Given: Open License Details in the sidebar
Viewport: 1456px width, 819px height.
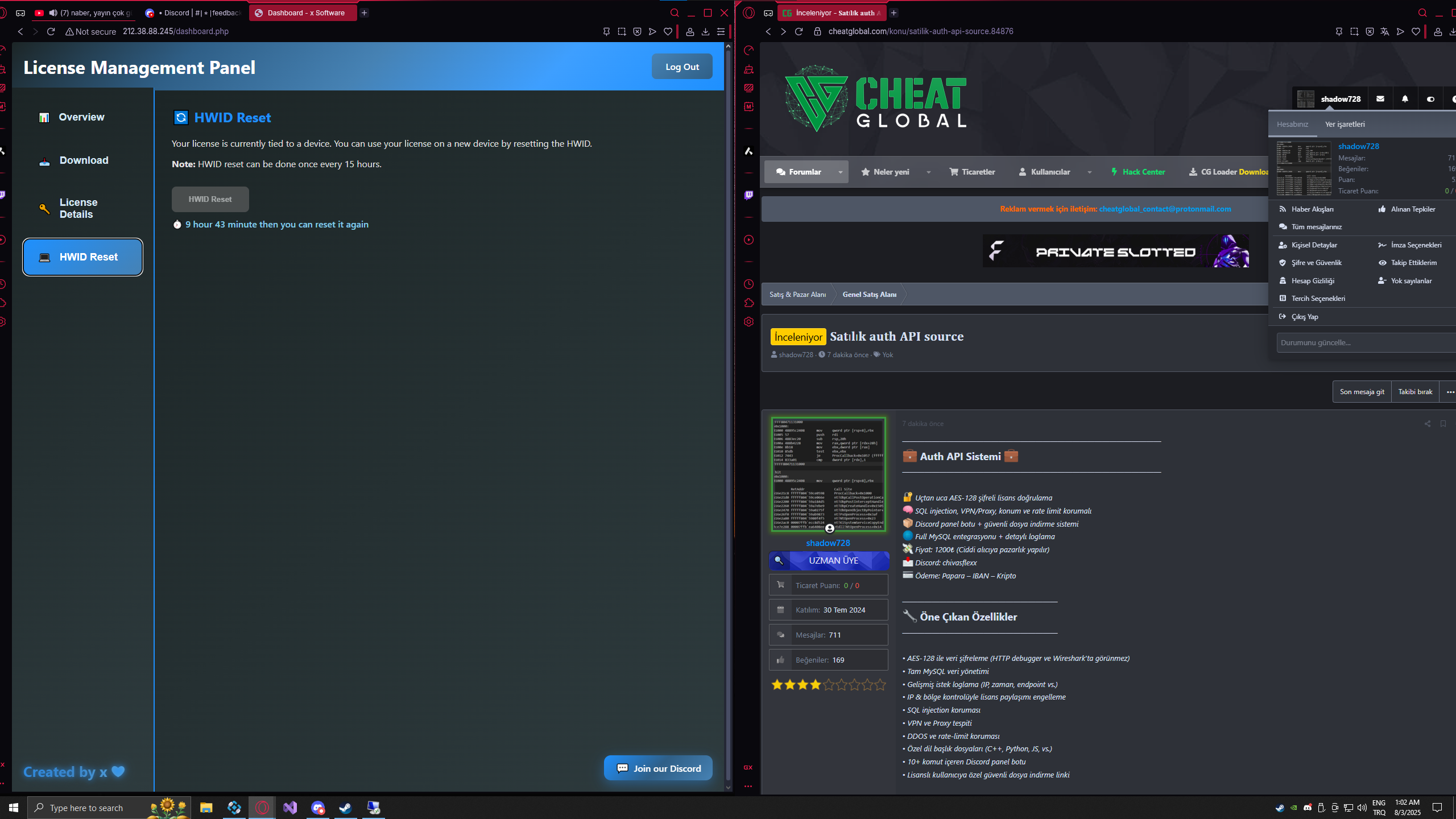Looking at the screenshot, I should click(x=82, y=208).
